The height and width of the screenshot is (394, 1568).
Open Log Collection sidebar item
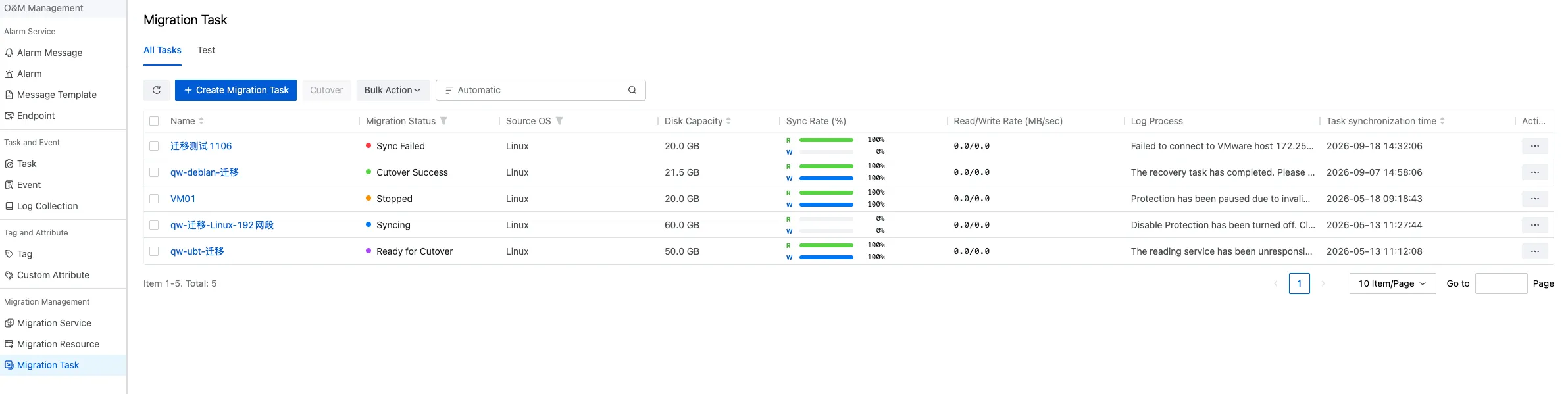point(63,206)
